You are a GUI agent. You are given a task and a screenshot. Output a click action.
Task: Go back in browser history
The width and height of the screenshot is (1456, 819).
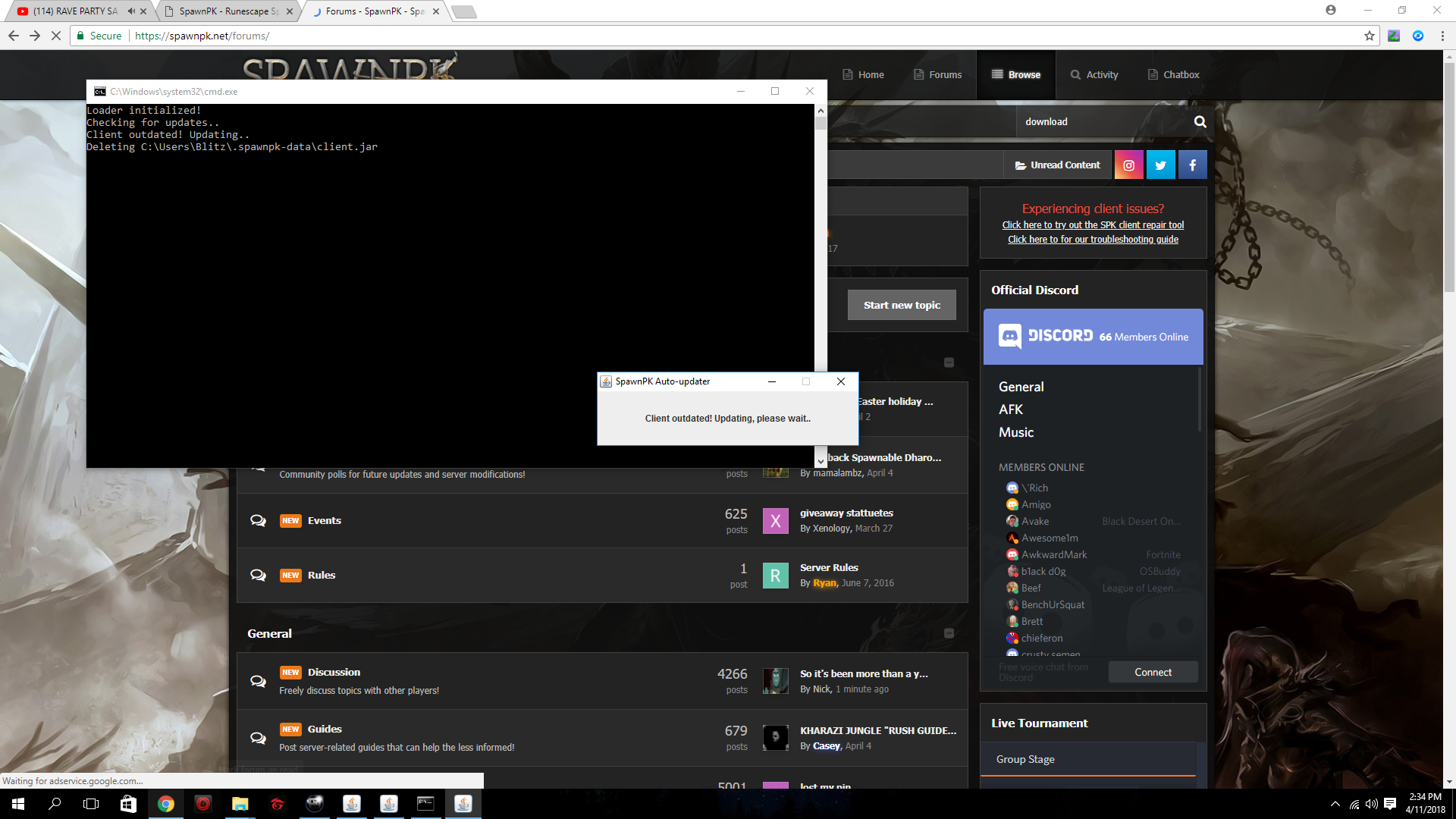point(14,36)
